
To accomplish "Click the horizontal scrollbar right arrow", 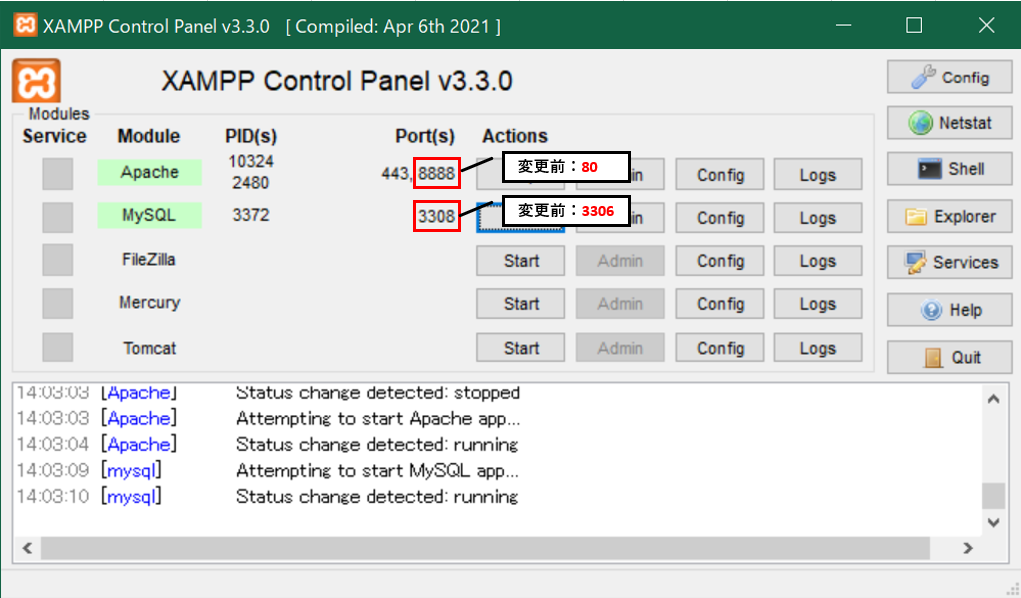I will click(x=966, y=548).
